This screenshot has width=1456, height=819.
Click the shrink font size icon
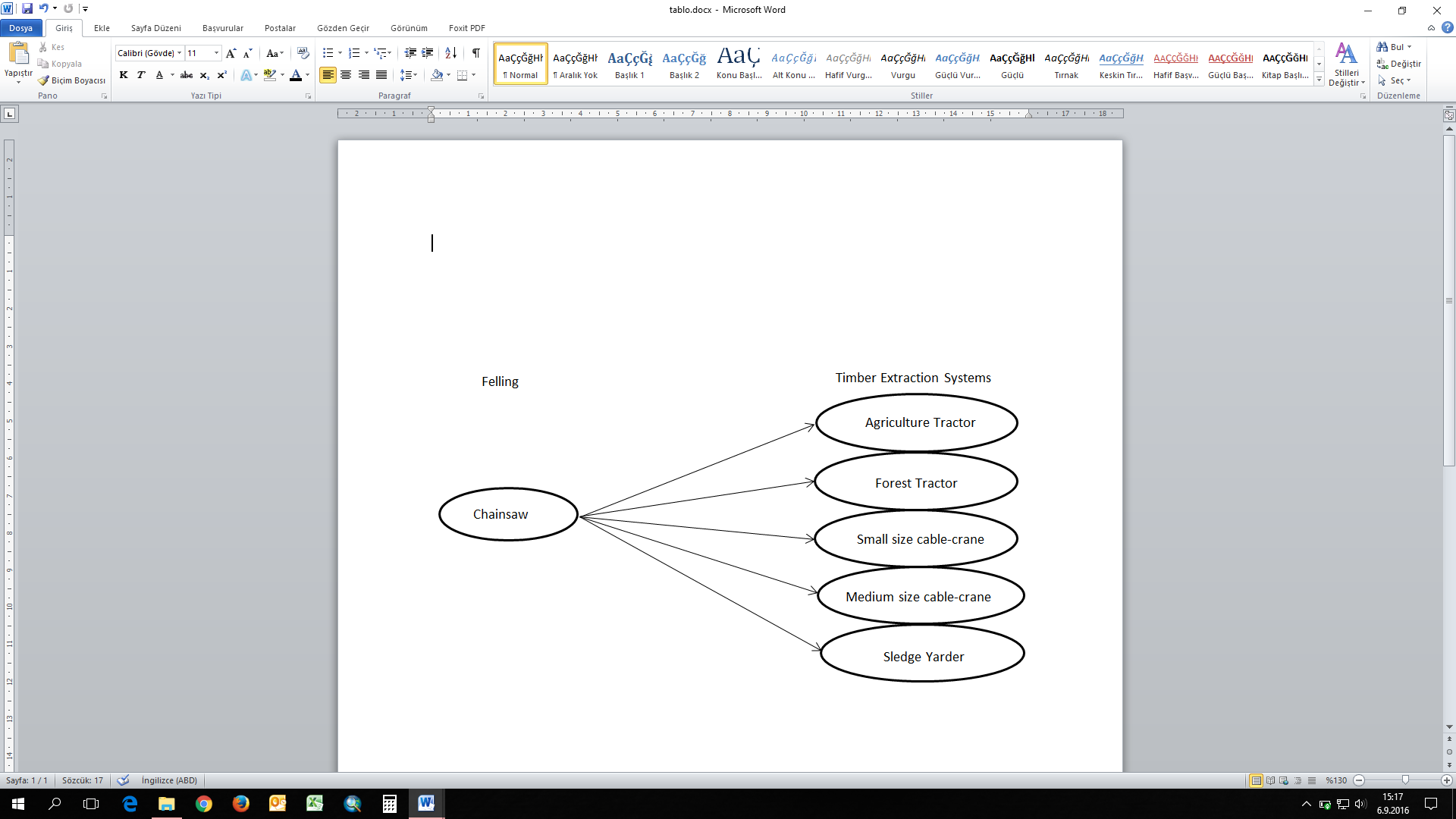pos(247,53)
